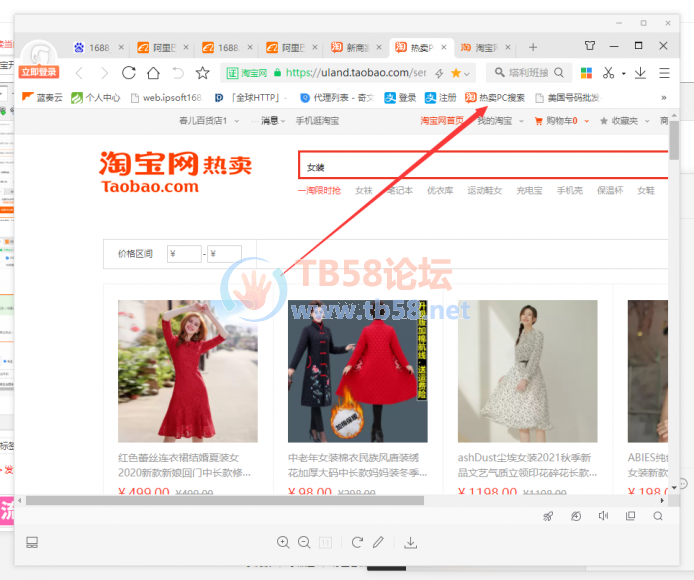Viewport: 694px width, 580px height.
Task: Open the downloads arrow icon in toolbar
Action: [x=640, y=73]
